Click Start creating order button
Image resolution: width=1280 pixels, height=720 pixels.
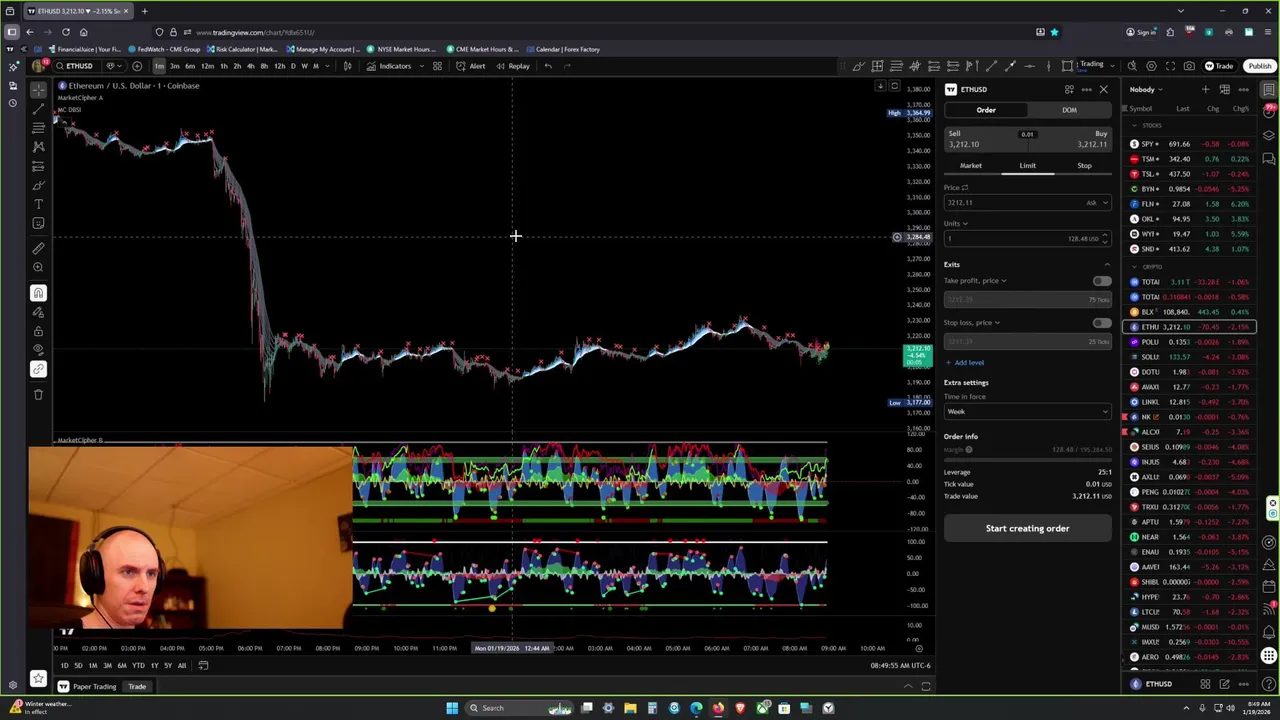point(1027,529)
